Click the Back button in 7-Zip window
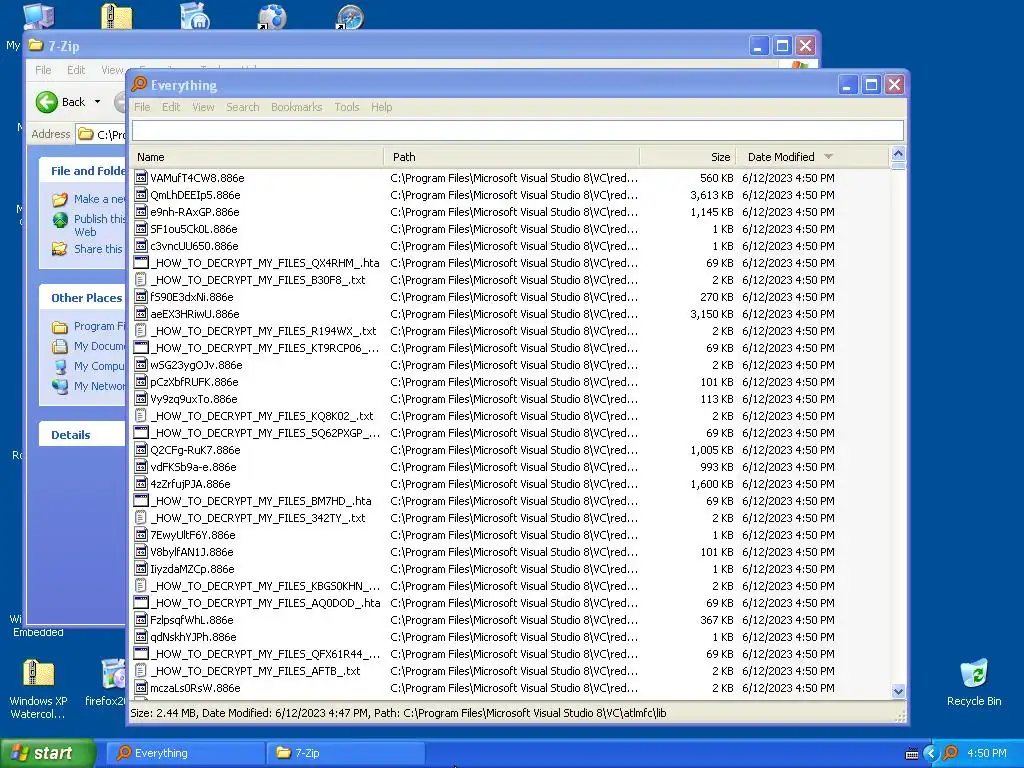This screenshot has width=1024, height=768. (x=61, y=102)
